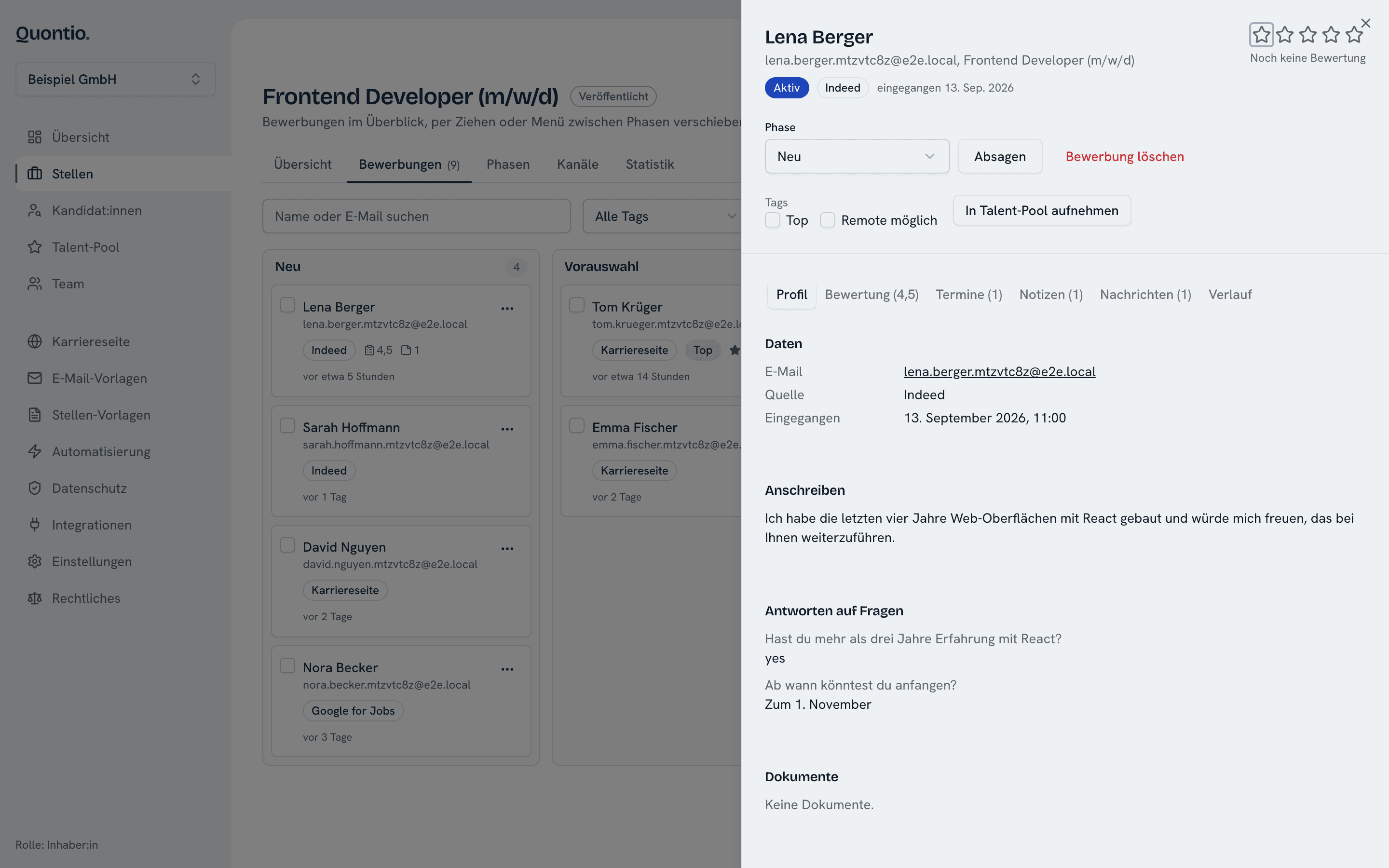Select the Tom Krüger card checkbox
This screenshot has width=1389, height=868.
point(576,305)
